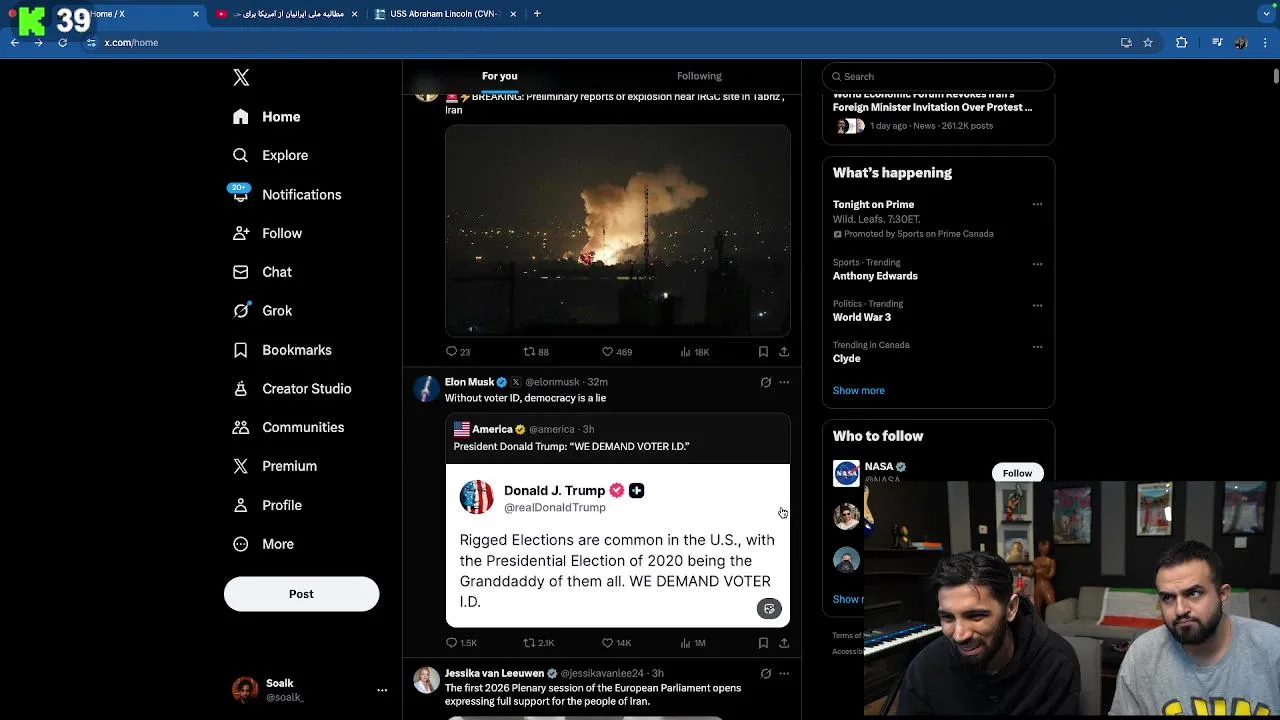Follow the NASA account
The width and height of the screenshot is (1280, 720).
[x=1017, y=473]
